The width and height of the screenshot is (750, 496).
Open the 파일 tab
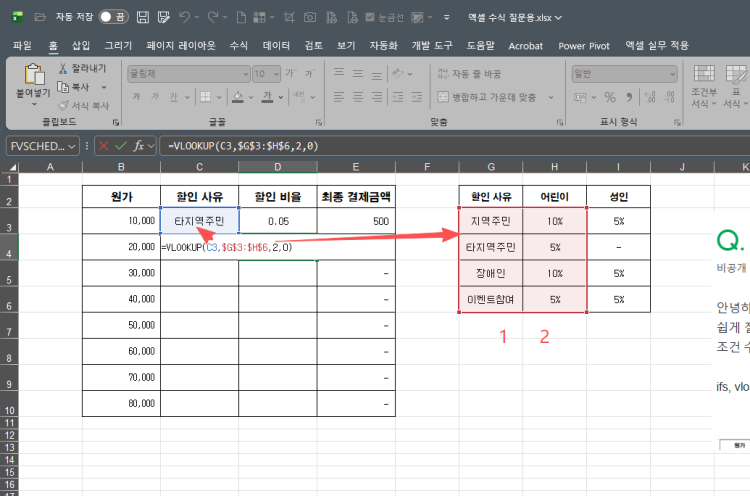point(22,46)
